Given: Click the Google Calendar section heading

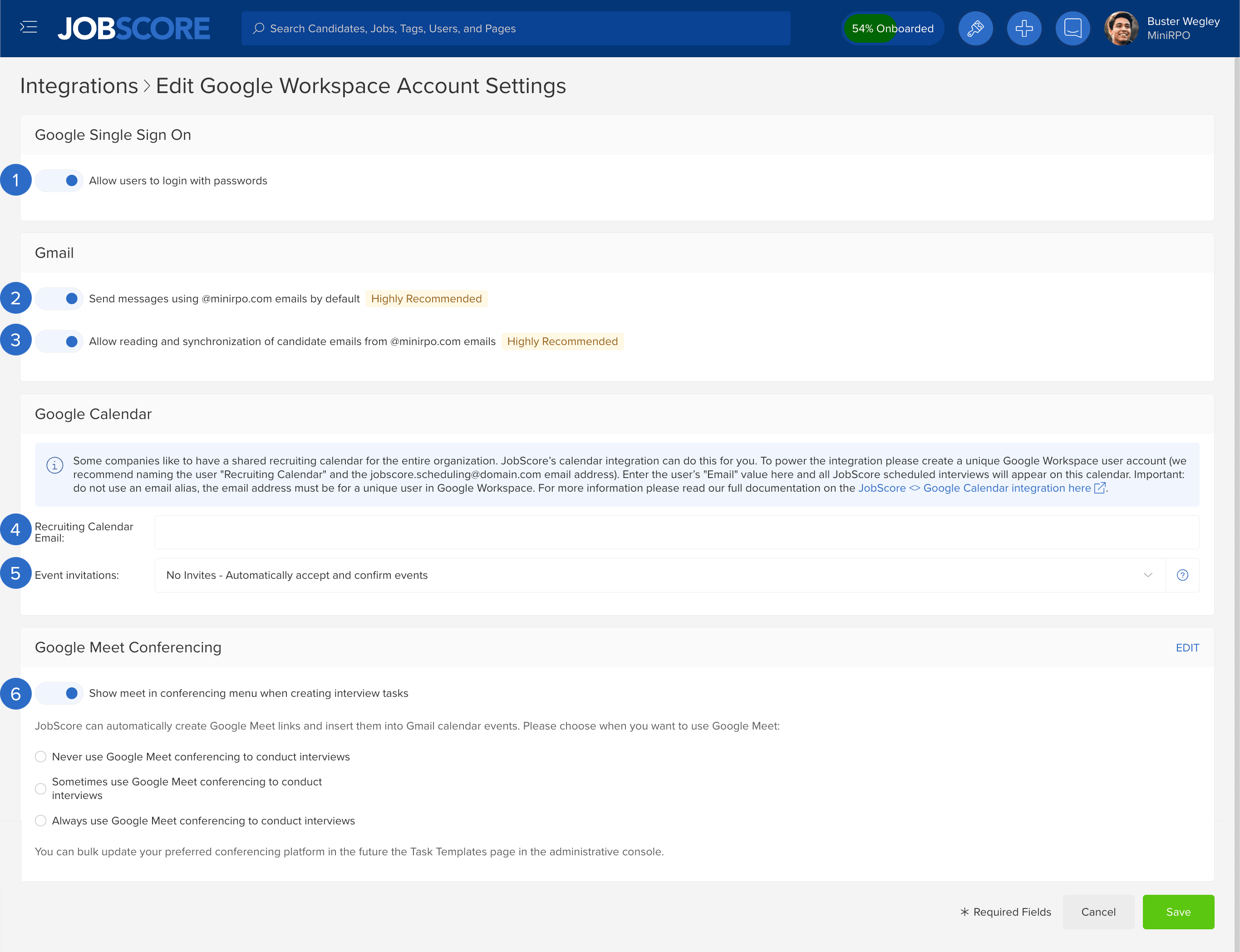Looking at the screenshot, I should 93,414.
